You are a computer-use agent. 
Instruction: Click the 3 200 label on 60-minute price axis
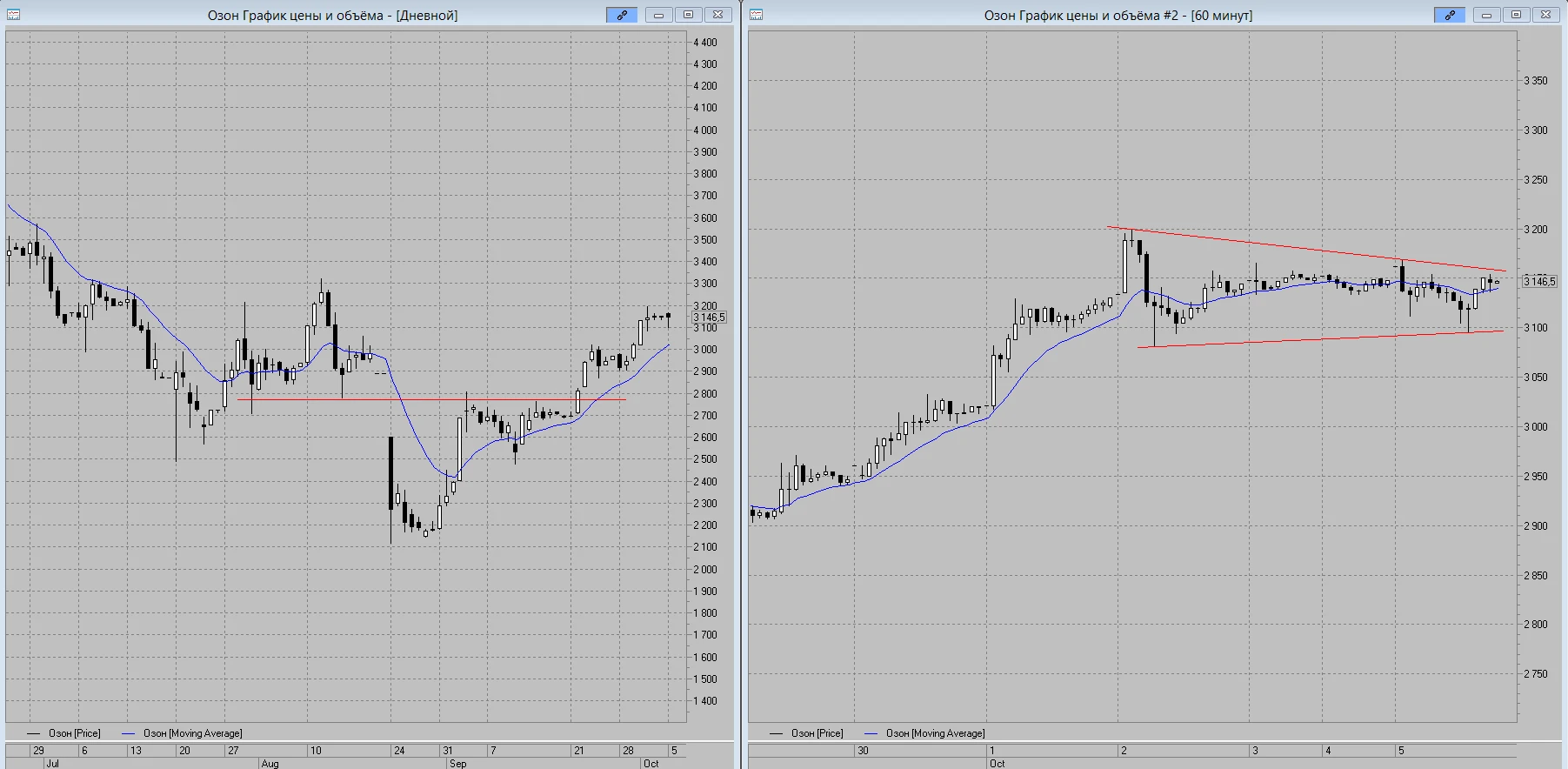[1536, 229]
